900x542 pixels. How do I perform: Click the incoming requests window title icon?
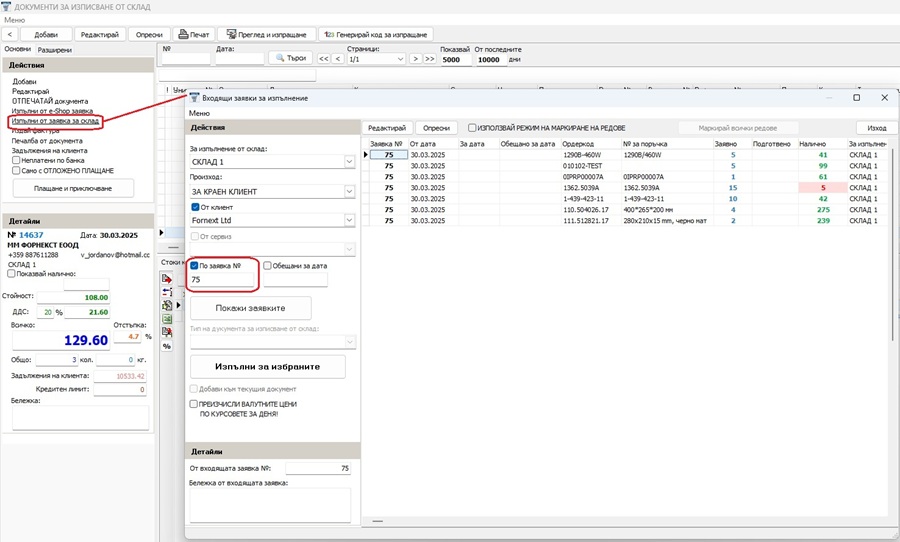[194, 98]
